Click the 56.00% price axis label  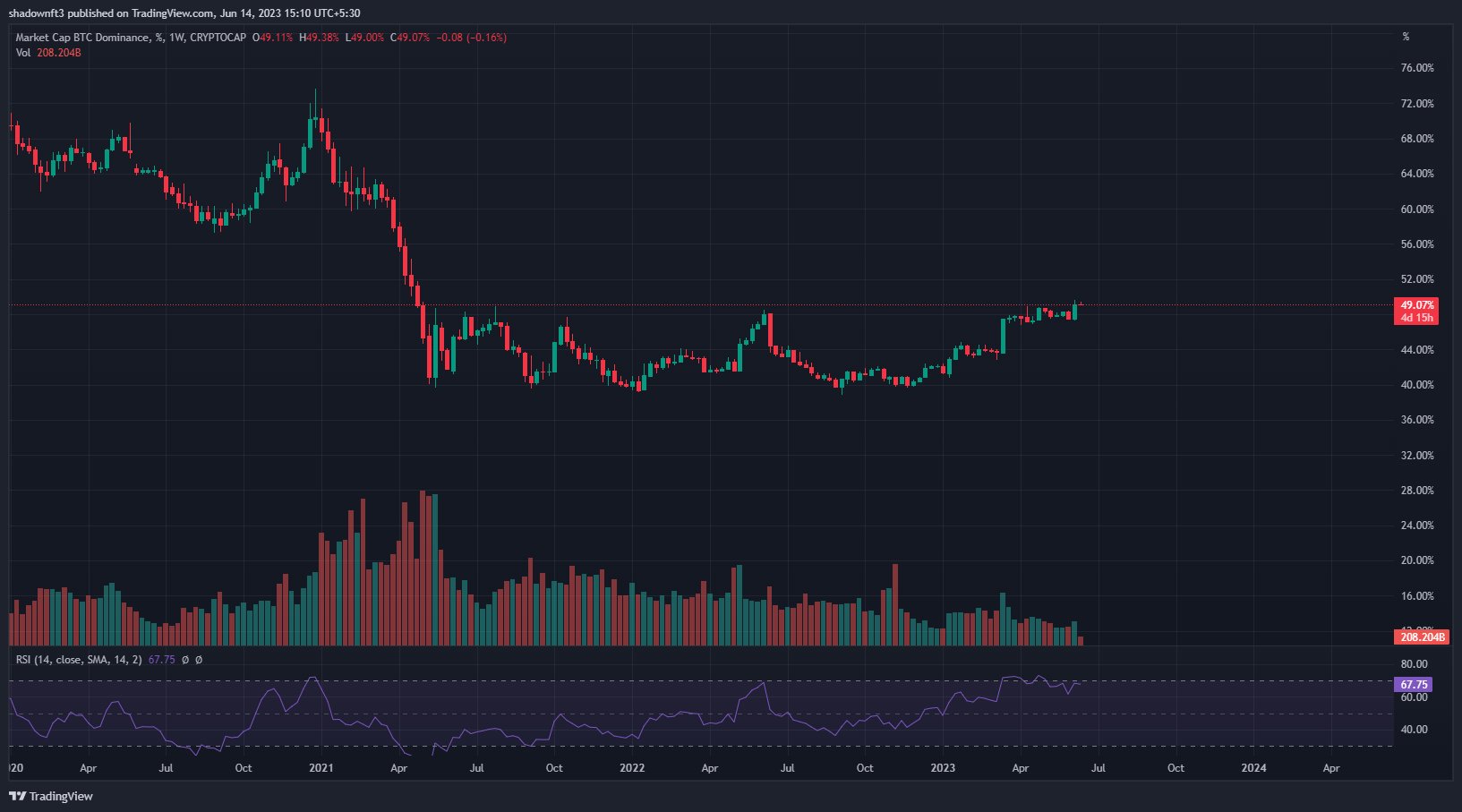(1417, 244)
